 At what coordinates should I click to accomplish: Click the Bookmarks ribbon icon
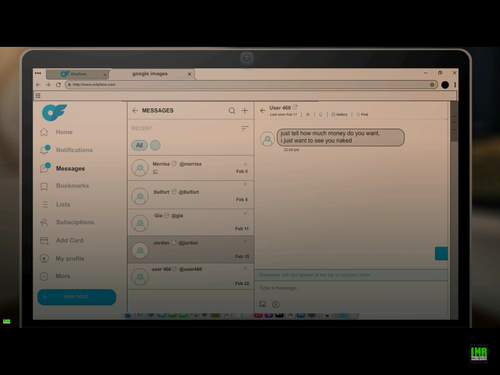point(44,186)
